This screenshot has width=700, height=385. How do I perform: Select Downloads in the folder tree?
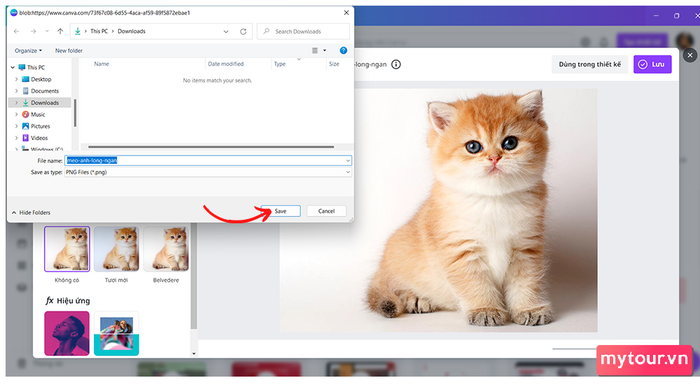click(44, 103)
